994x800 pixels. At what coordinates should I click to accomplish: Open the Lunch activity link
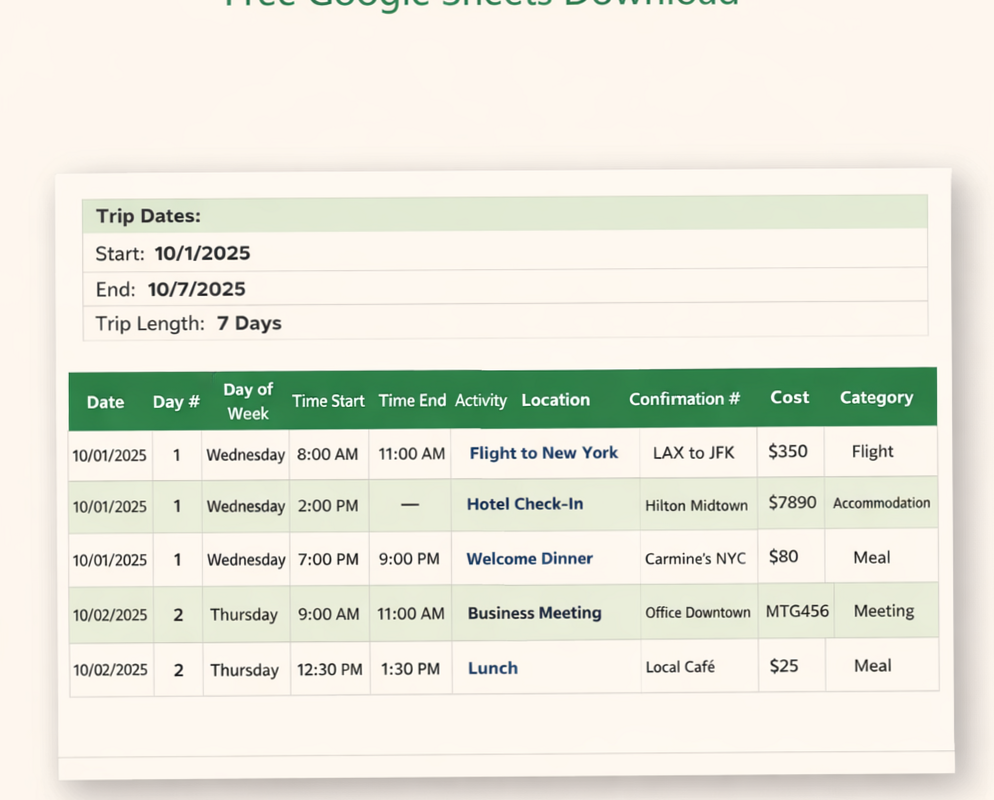492,666
